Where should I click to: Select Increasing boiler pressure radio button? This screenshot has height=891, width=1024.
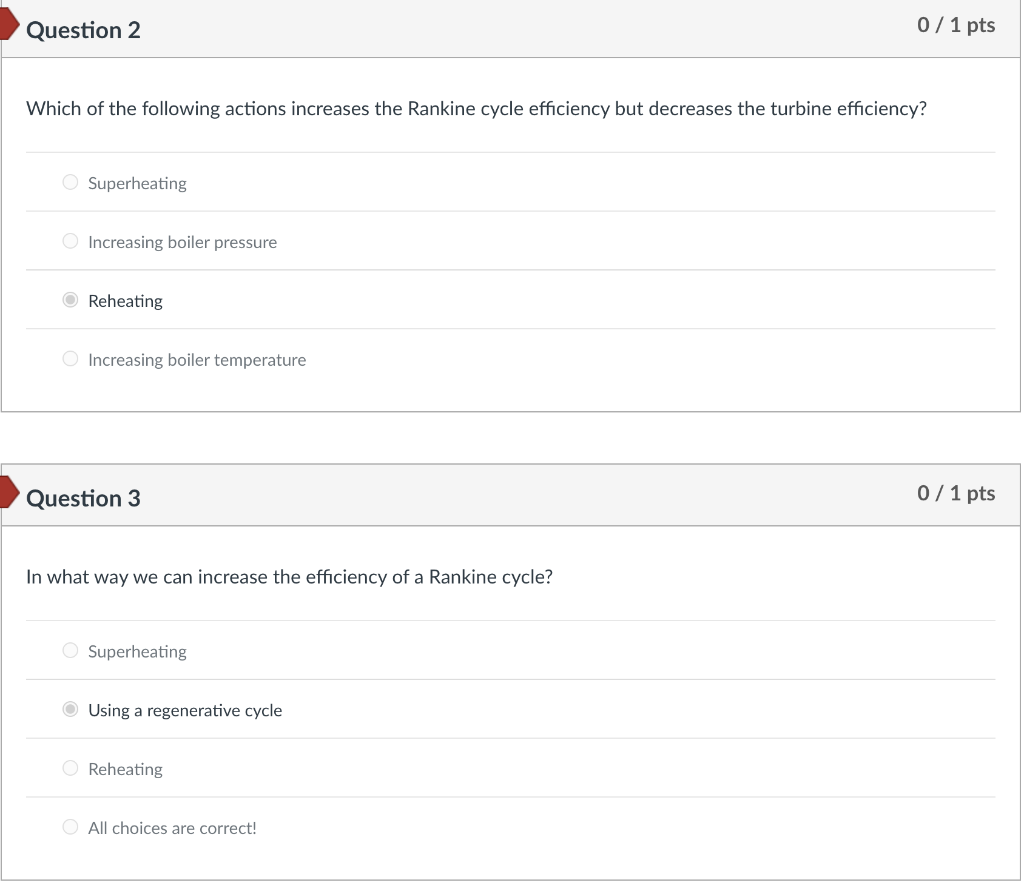click(x=70, y=241)
